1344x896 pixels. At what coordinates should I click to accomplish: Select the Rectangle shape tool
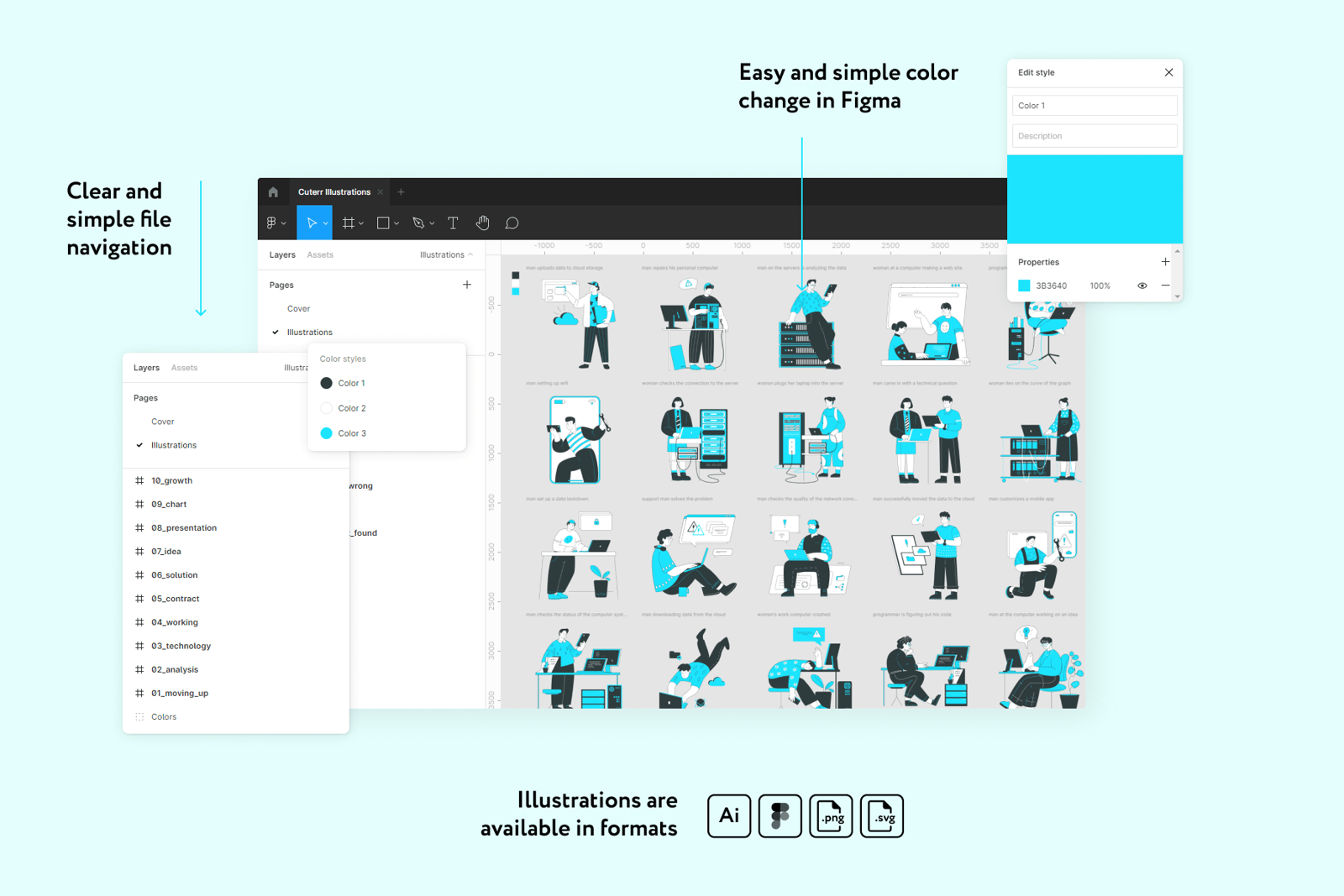383,223
